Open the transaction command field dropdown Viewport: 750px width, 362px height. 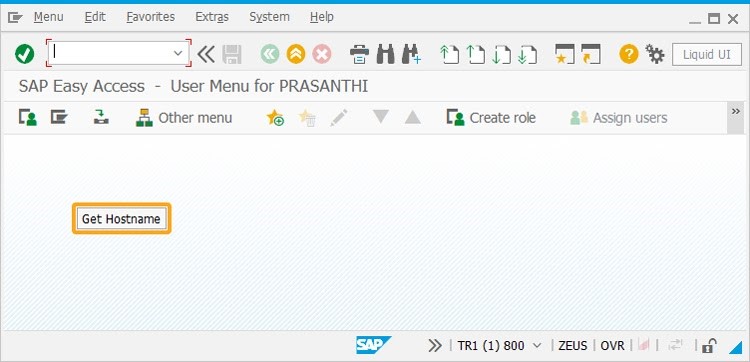(x=178, y=53)
